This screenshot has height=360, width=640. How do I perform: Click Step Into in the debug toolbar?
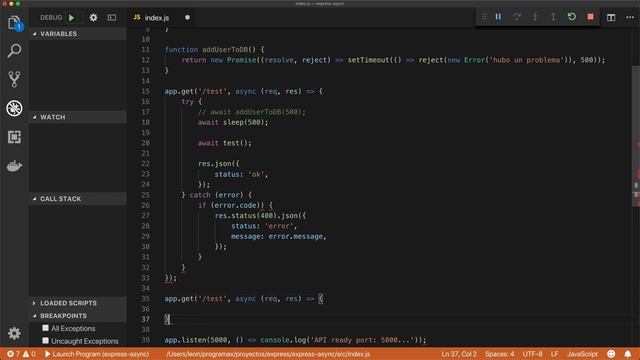point(535,17)
